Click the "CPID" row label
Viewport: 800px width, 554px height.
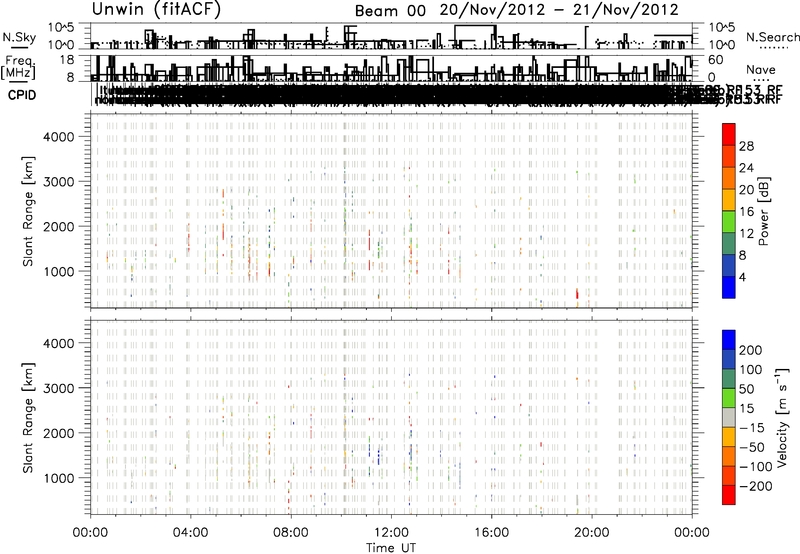pos(22,95)
